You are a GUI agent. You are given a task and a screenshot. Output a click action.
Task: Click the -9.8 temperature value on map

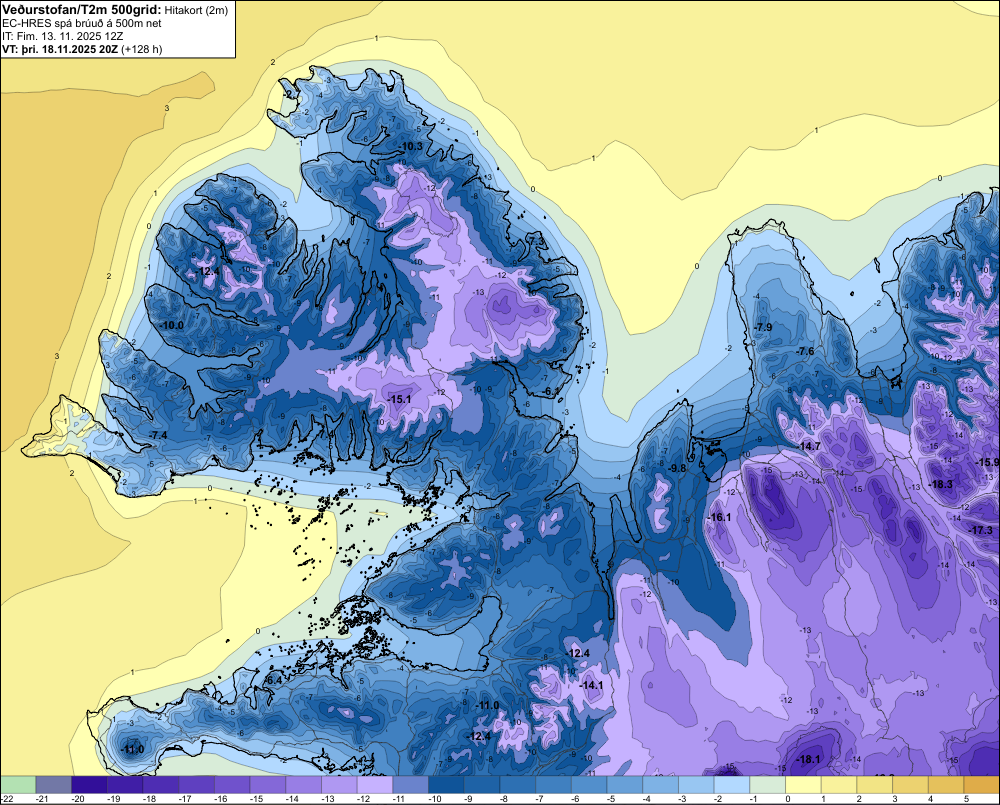pos(677,468)
